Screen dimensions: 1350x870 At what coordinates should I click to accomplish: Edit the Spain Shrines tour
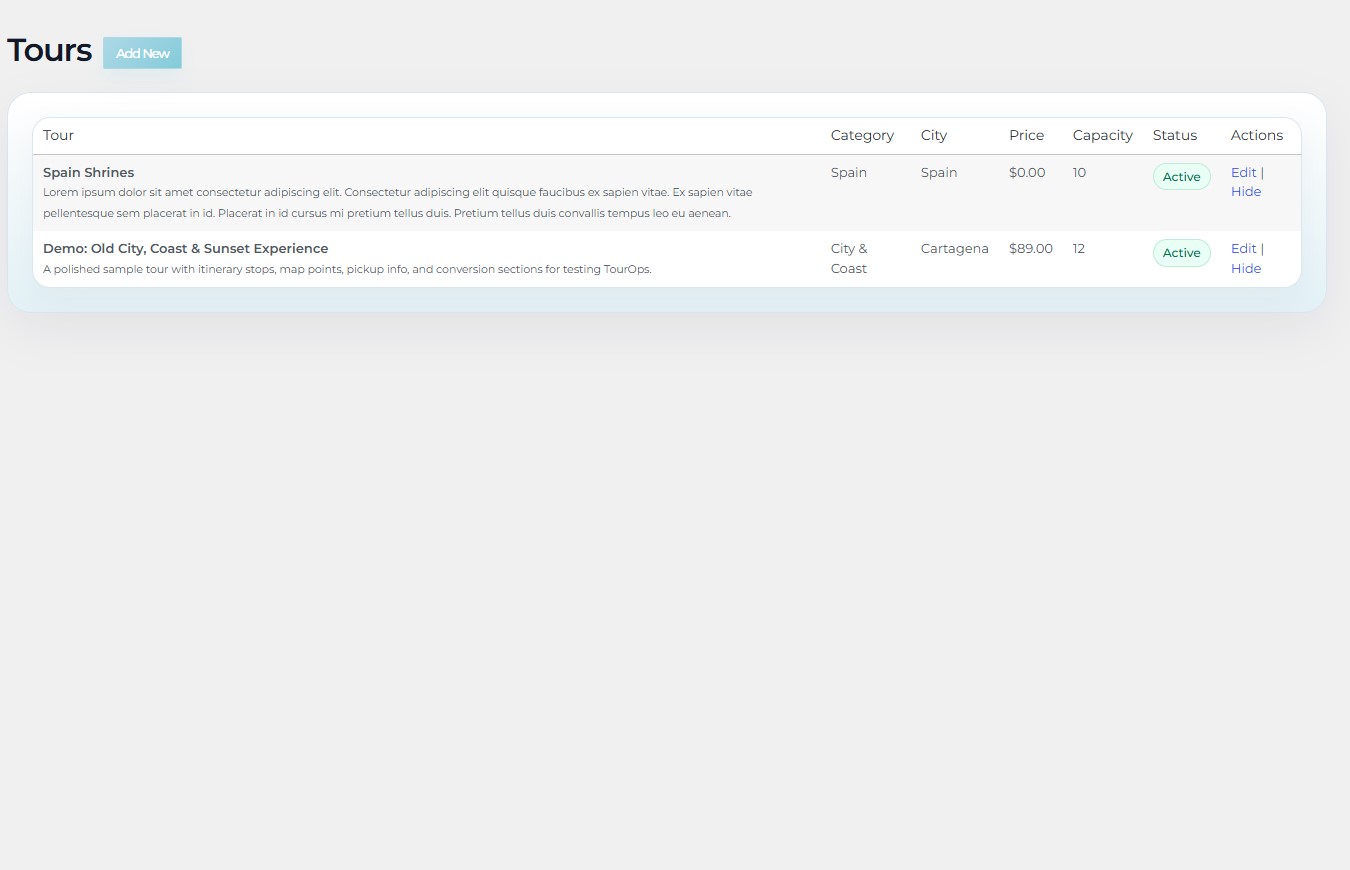click(1243, 173)
